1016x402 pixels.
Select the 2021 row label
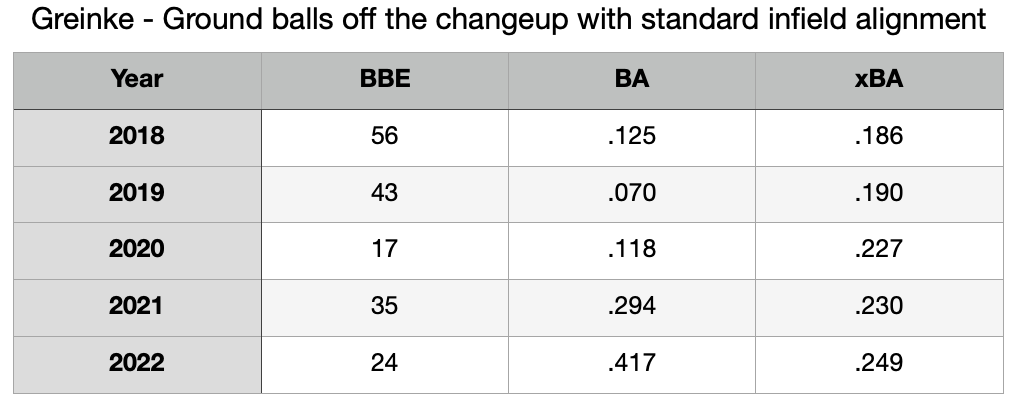(137, 307)
